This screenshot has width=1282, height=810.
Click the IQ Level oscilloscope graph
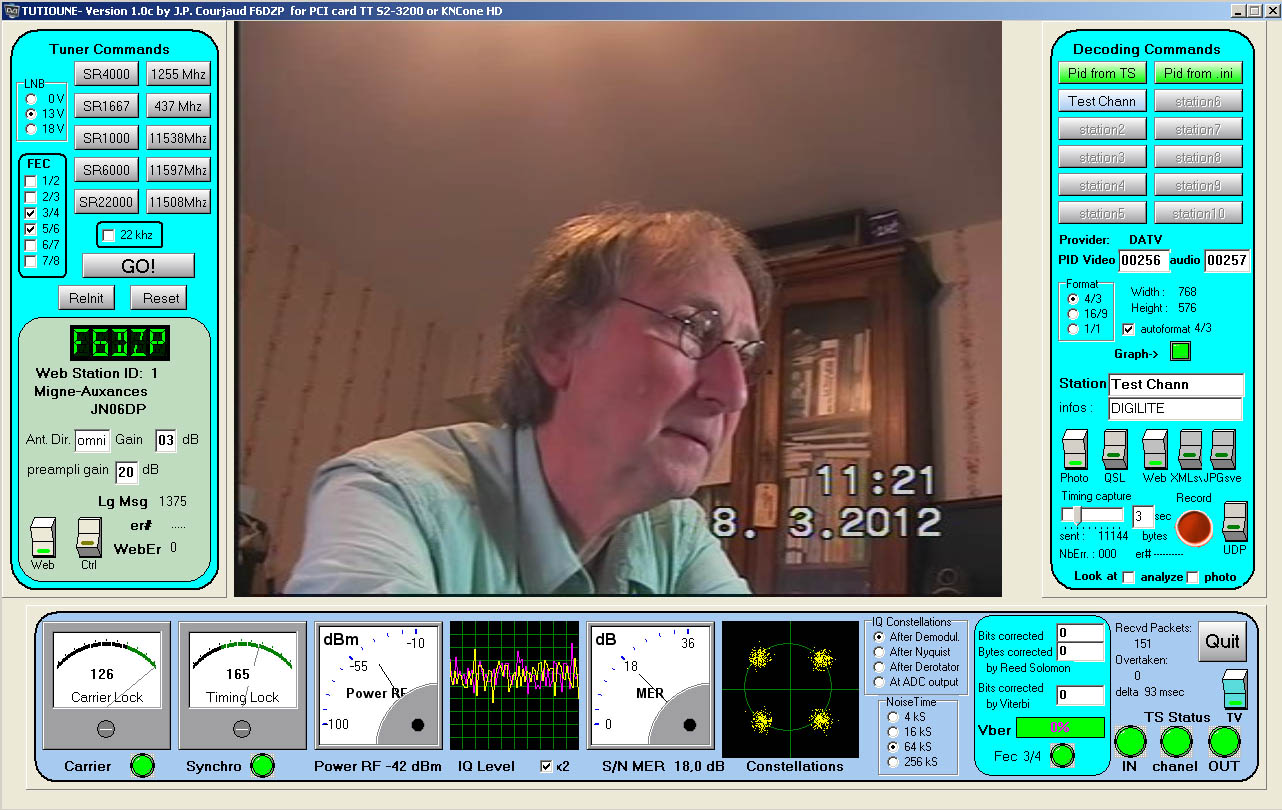point(514,686)
